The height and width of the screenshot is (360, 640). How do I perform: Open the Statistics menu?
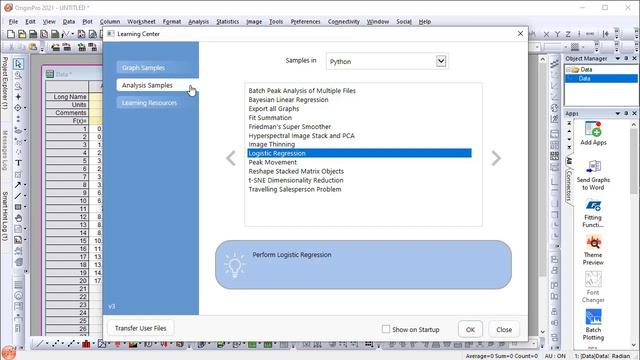(x=227, y=22)
